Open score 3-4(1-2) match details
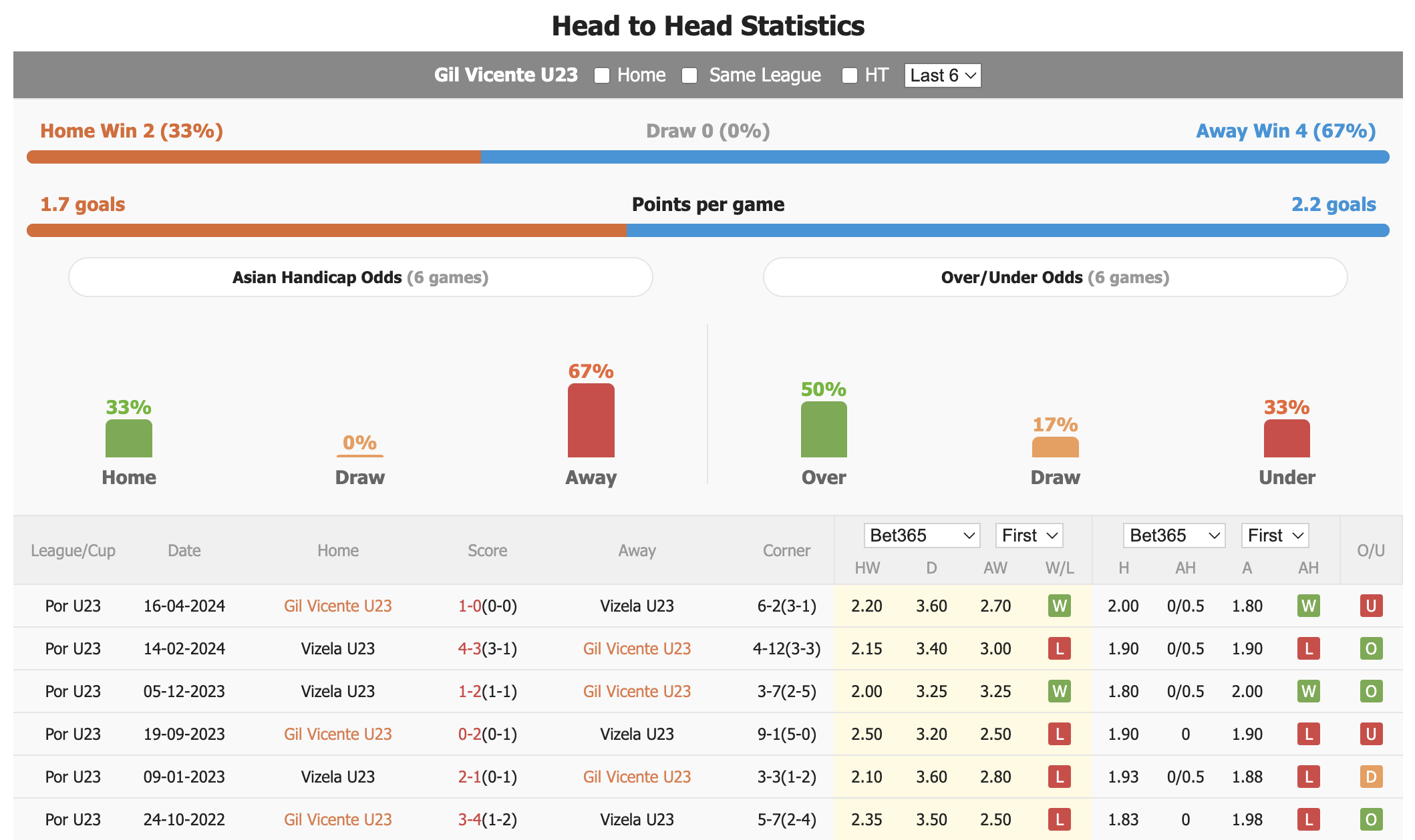Image resolution: width=1415 pixels, height=840 pixels. coord(488,819)
